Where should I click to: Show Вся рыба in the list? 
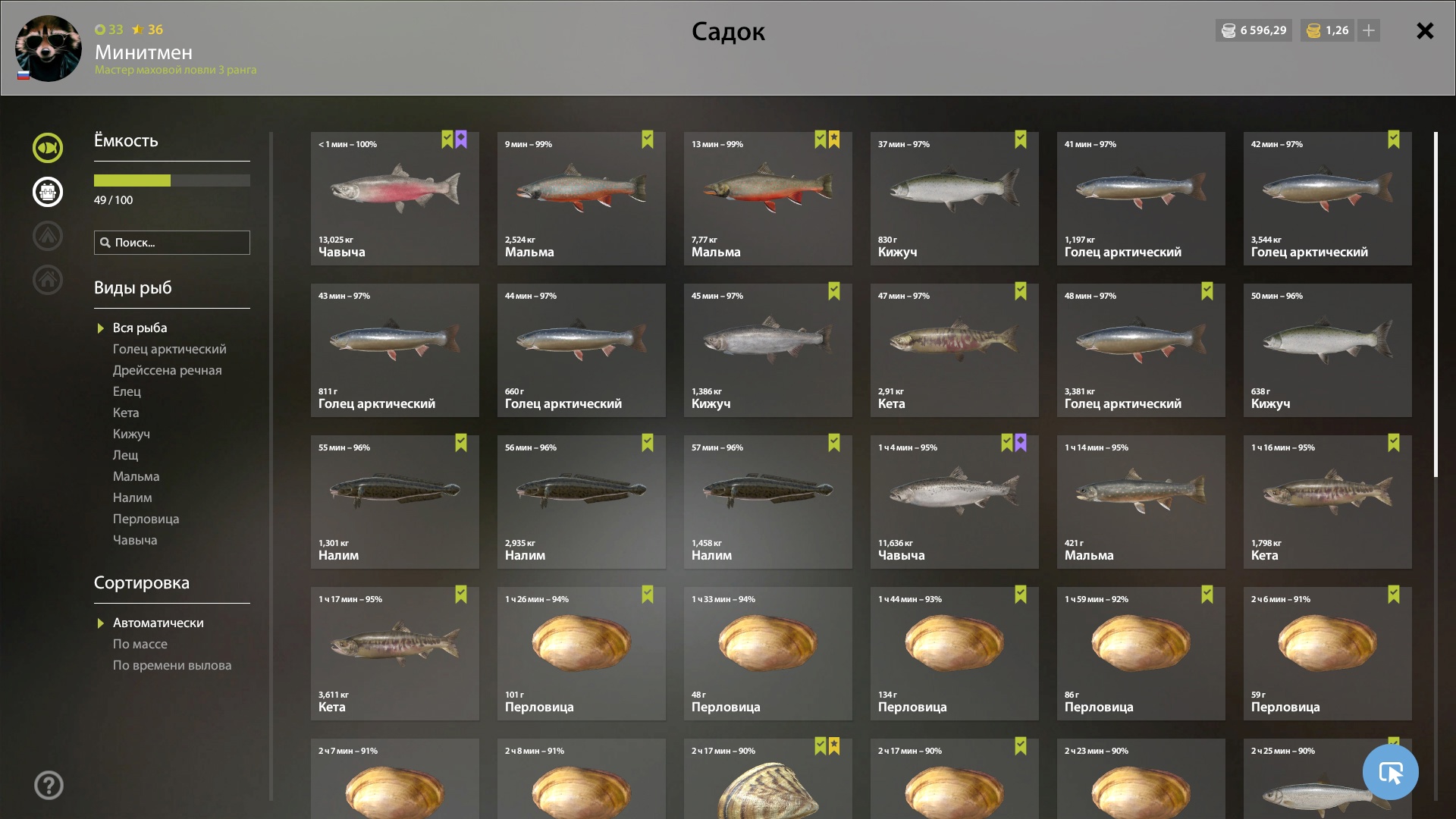tap(140, 328)
